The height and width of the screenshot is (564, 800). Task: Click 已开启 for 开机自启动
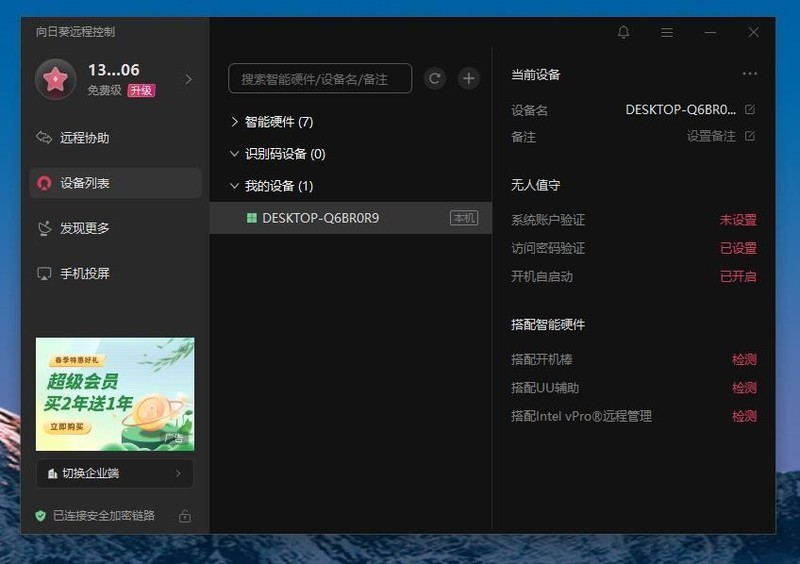(738, 277)
